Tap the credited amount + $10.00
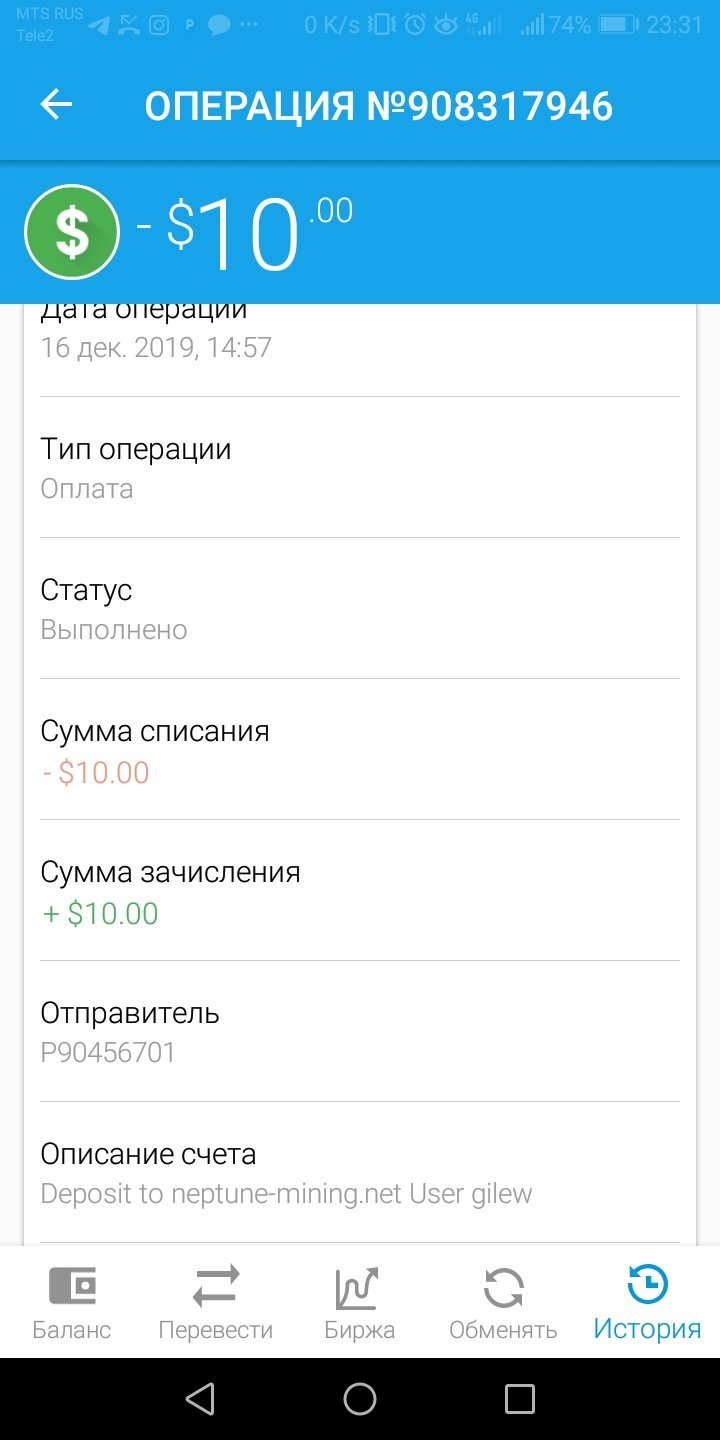This screenshot has height=1440, width=720. pos(100,913)
